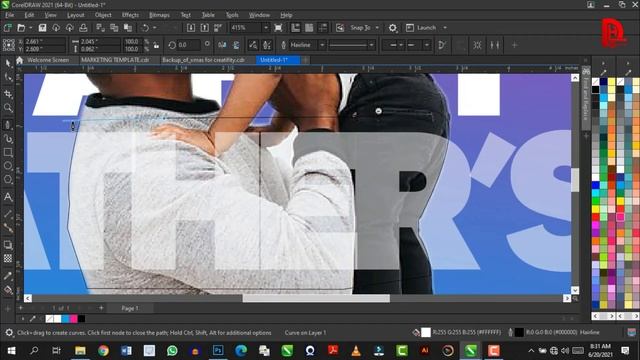
Task: Click the horizontal scrollbar thumb
Action: point(316,298)
